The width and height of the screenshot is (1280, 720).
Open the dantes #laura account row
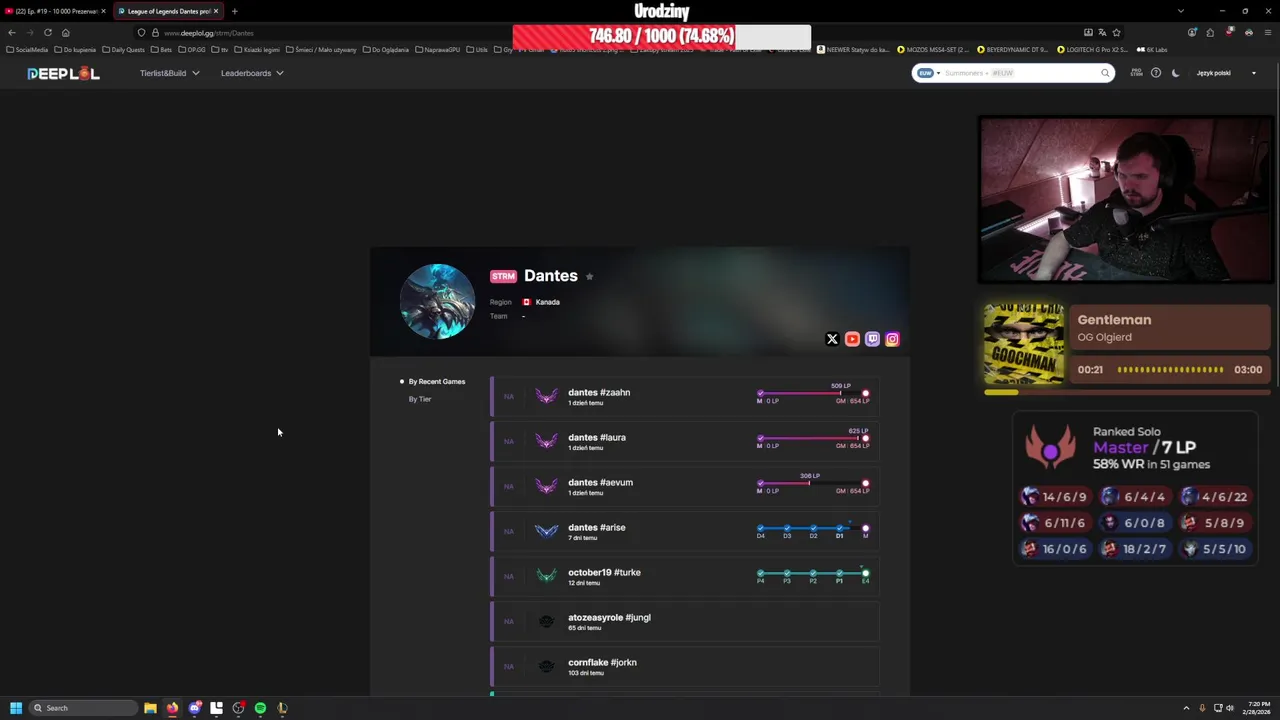pos(685,441)
